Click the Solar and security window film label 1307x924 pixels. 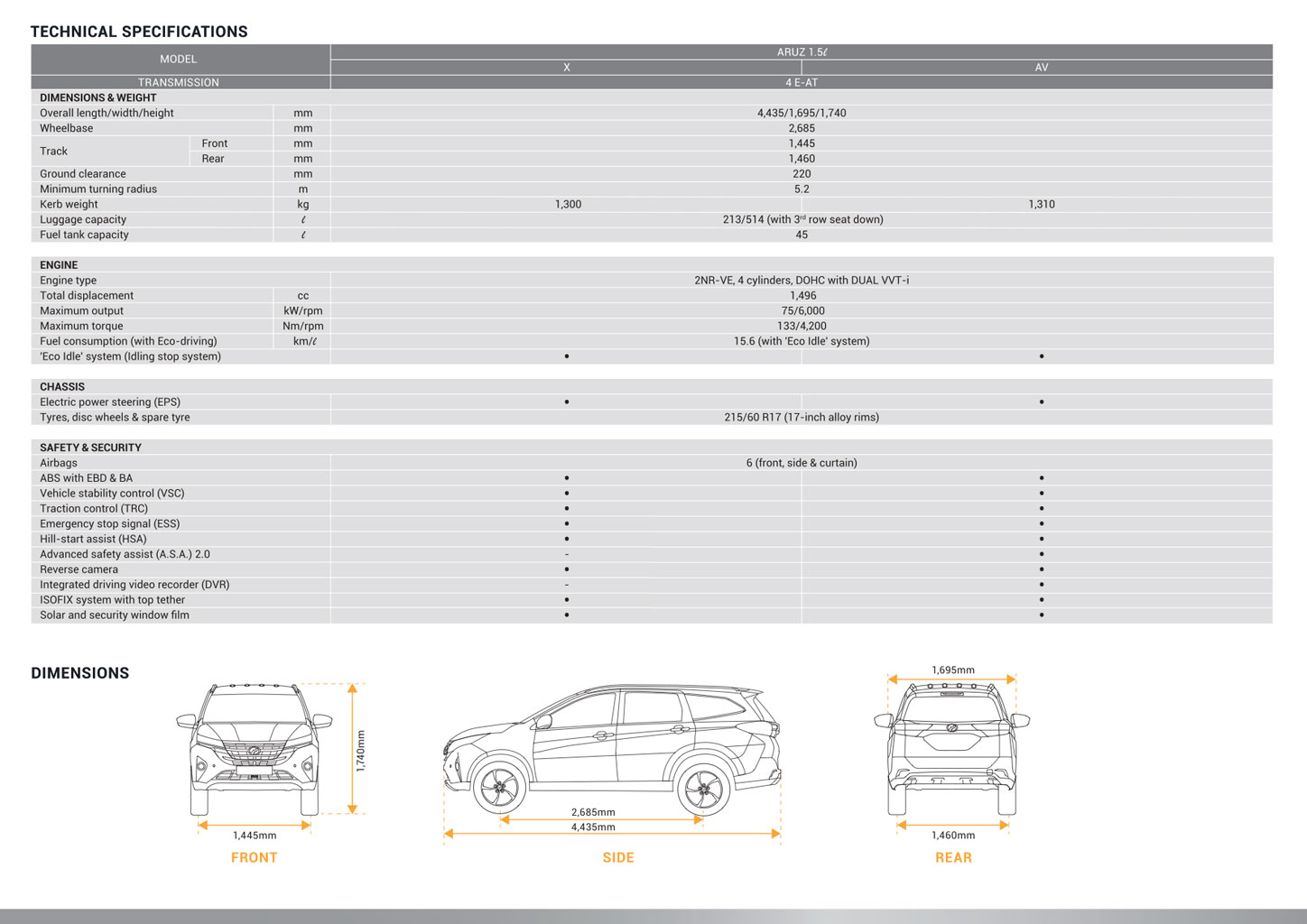pyautogui.click(x=115, y=615)
